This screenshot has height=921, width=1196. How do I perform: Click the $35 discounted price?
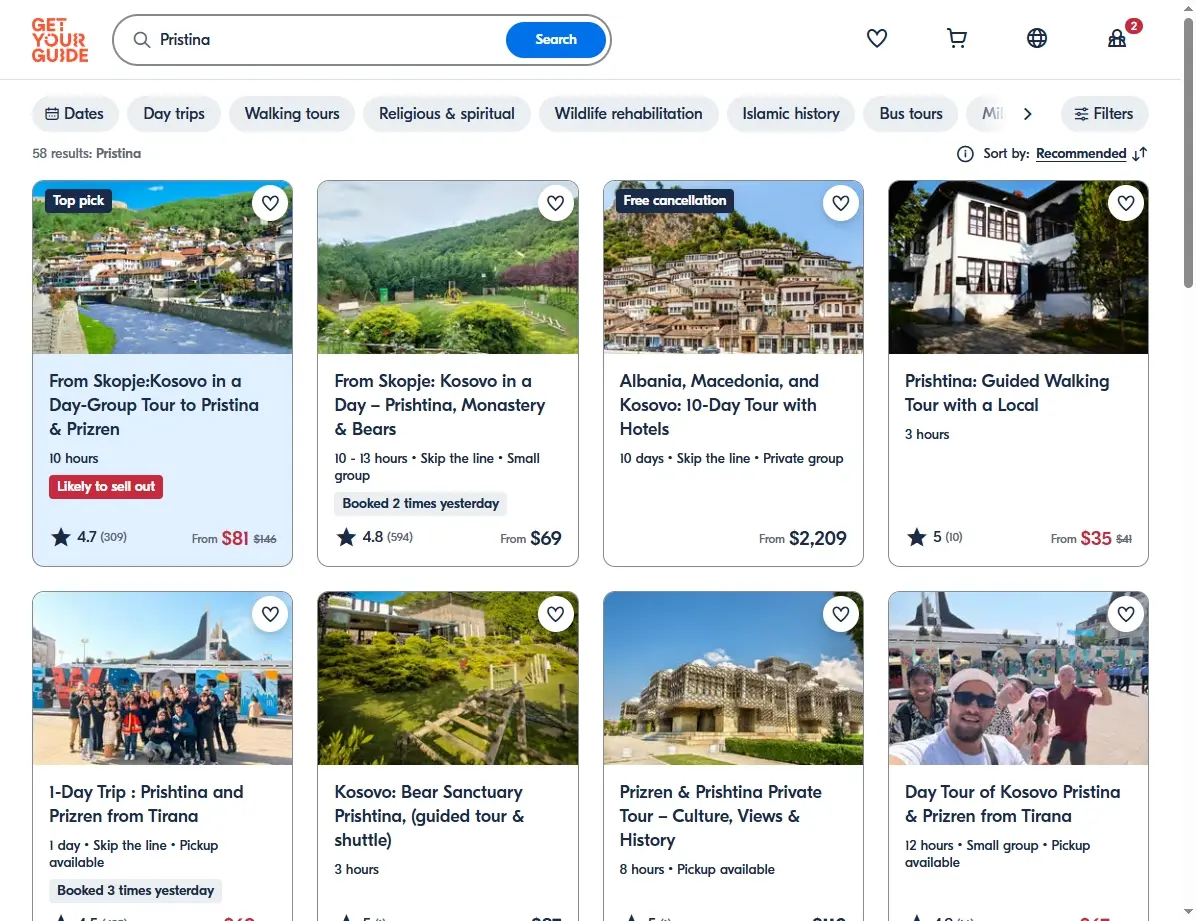tap(1096, 538)
